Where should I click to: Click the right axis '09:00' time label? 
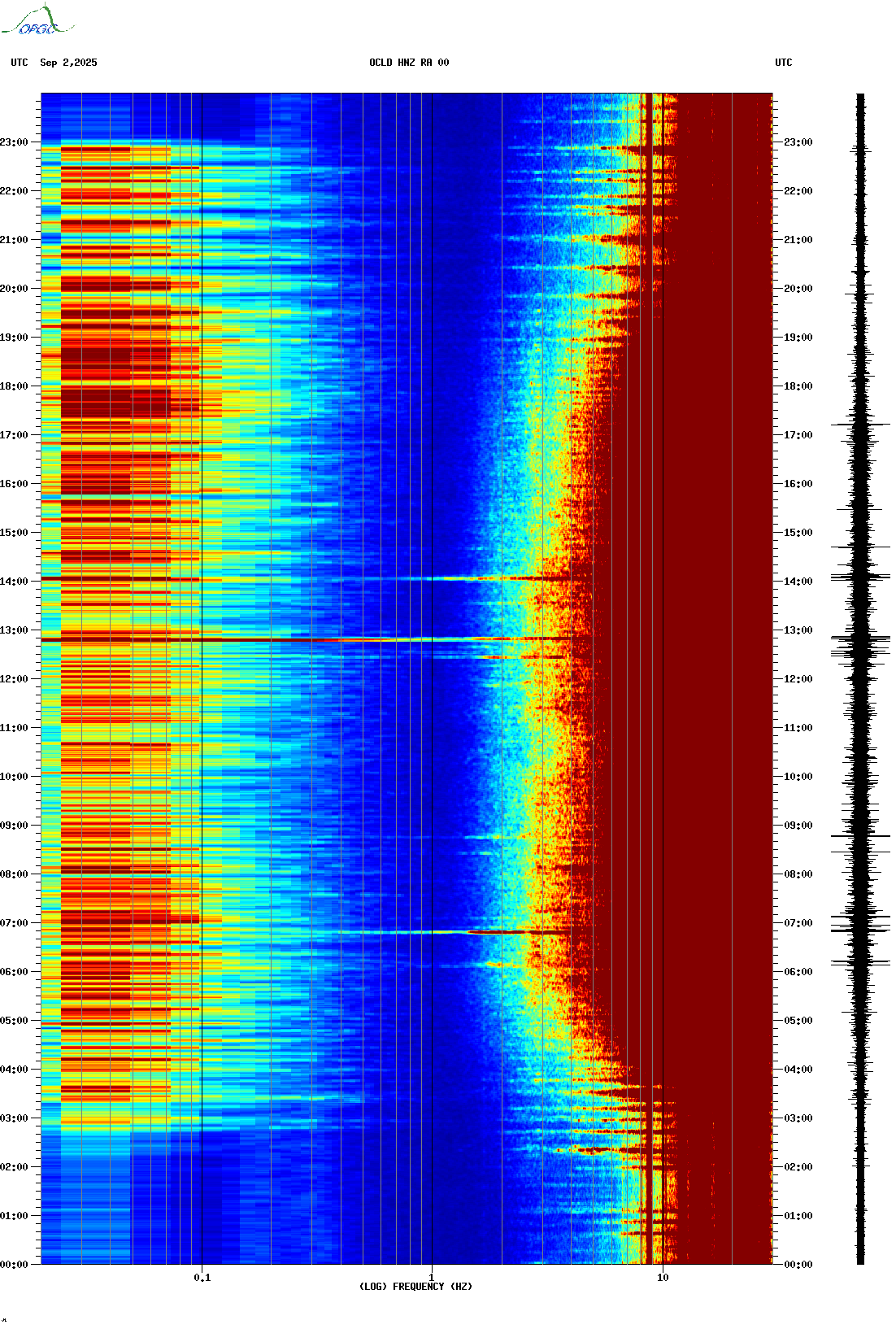[x=798, y=826]
